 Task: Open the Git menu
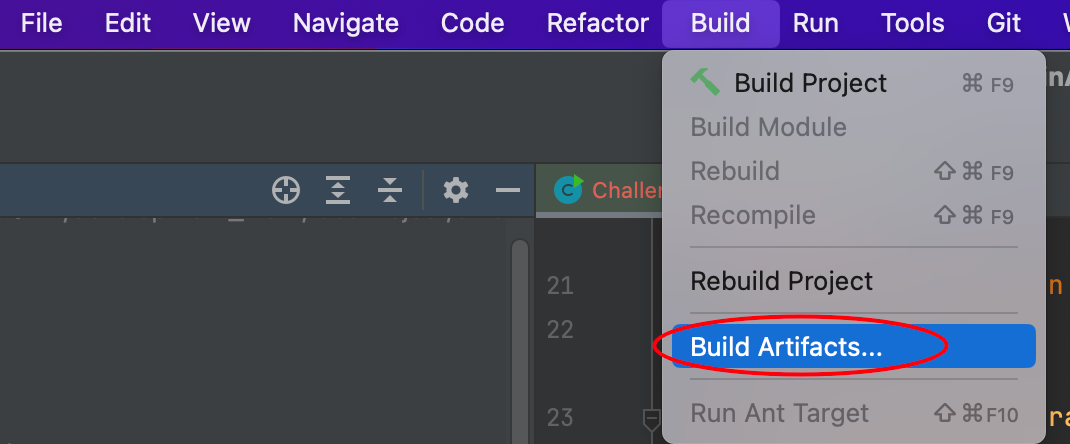[x=1004, y=24]
